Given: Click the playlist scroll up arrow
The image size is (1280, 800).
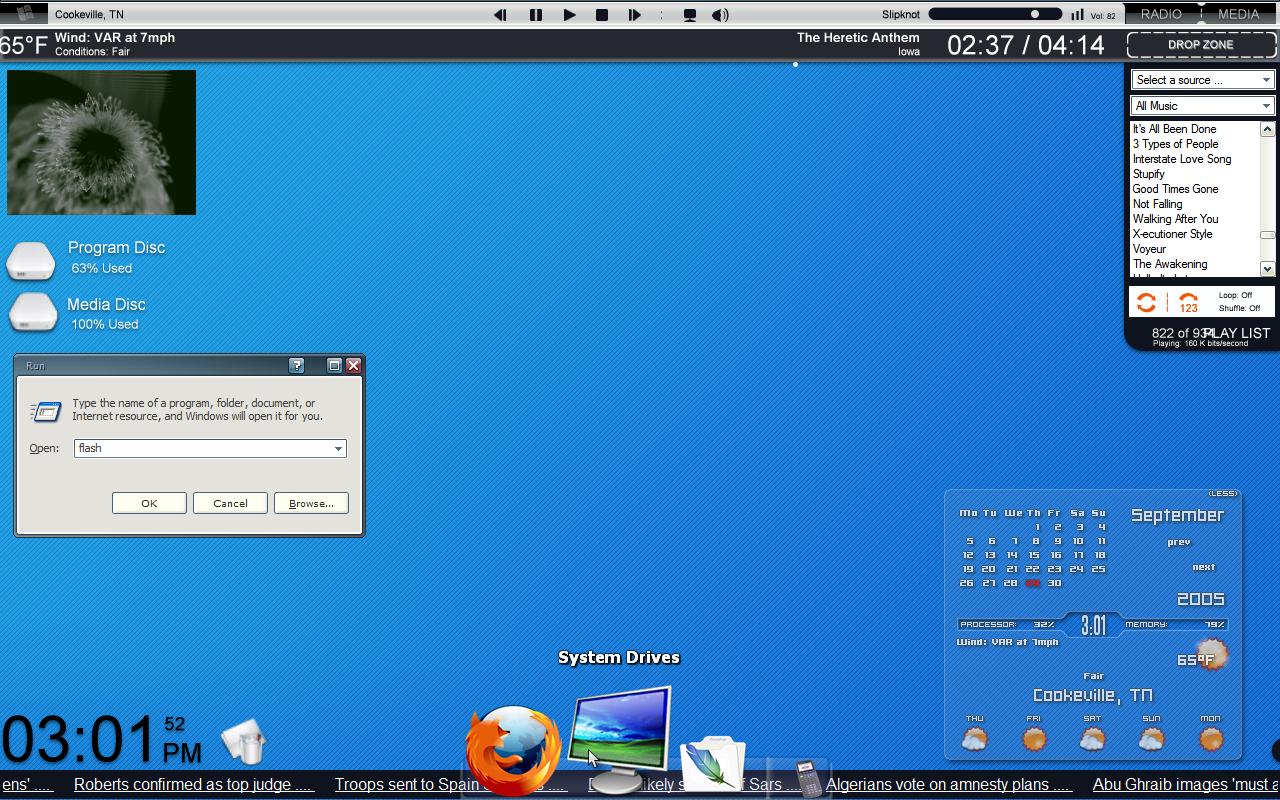Looking at the screenshot, I should [1267, 129].
